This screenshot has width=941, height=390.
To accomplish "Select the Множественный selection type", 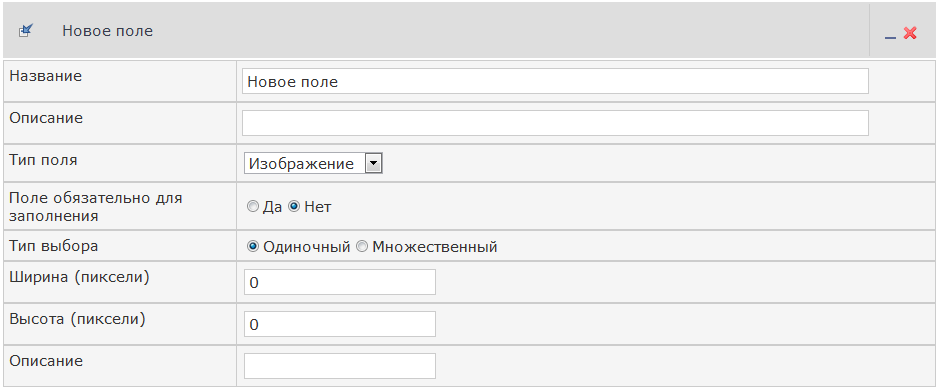I will (x=362, y=247).
